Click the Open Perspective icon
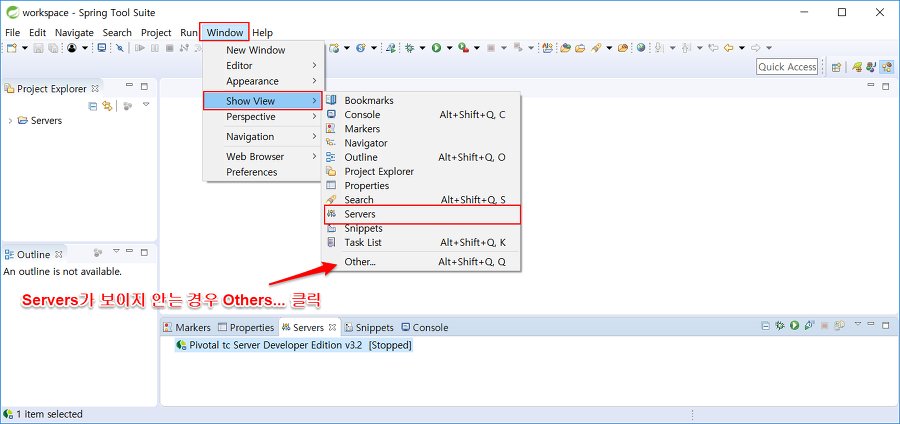Image resolution: width=900 pixels, height=424 pixels. pyautogui.click(x=836, y=67)
